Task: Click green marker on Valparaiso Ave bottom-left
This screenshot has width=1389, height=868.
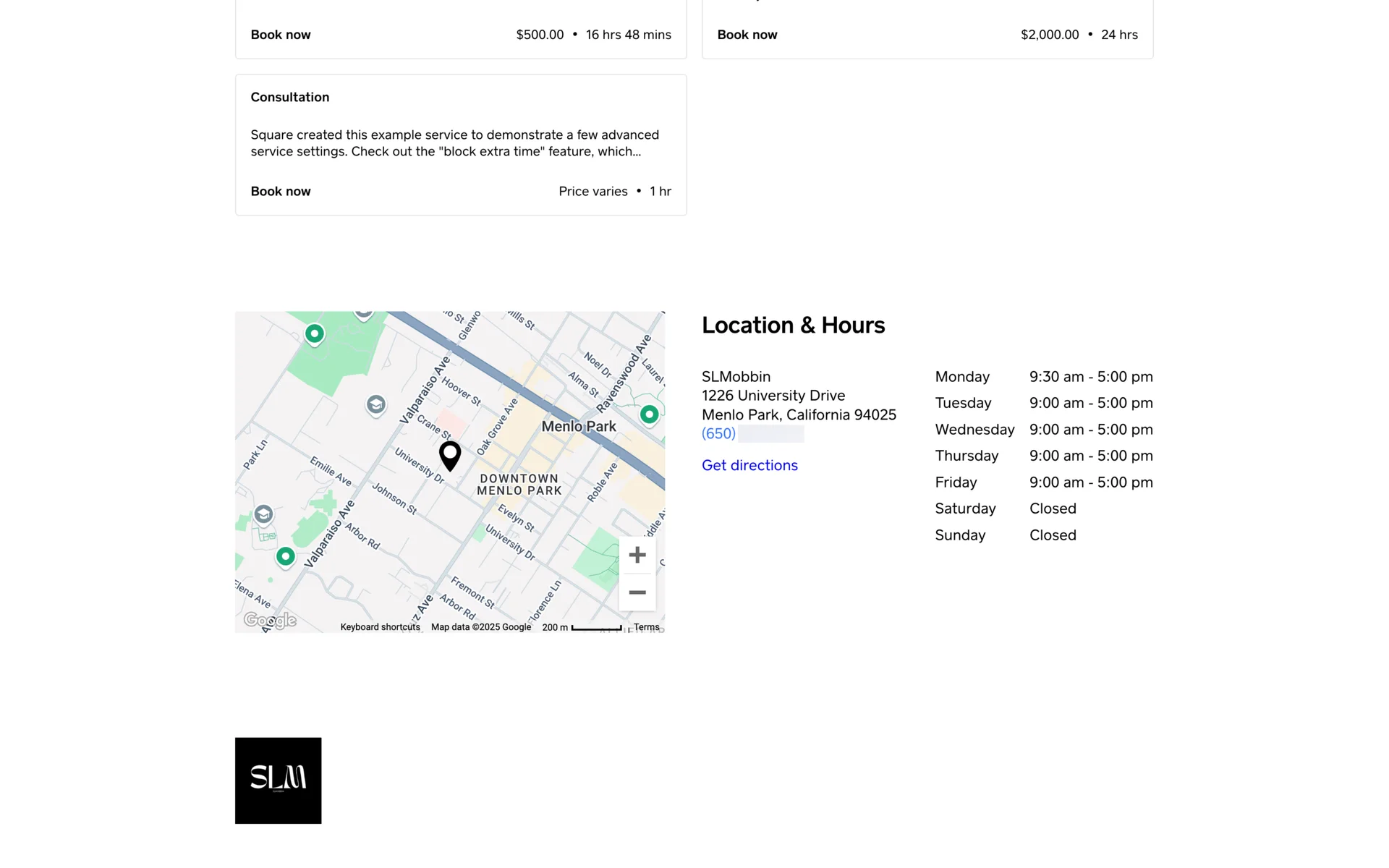Action: click(x=286, y=556)
